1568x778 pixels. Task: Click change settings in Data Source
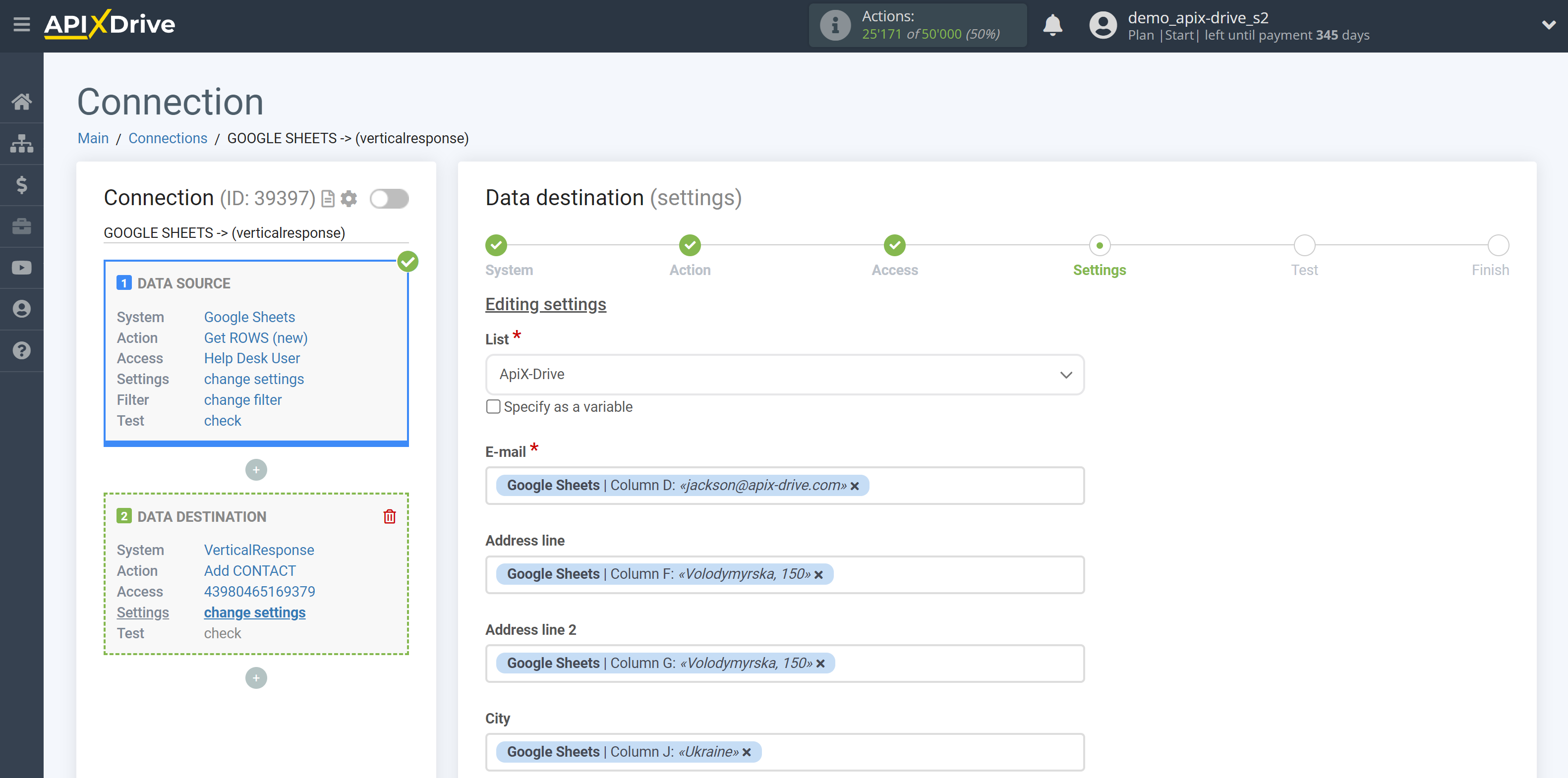(254, 379)
